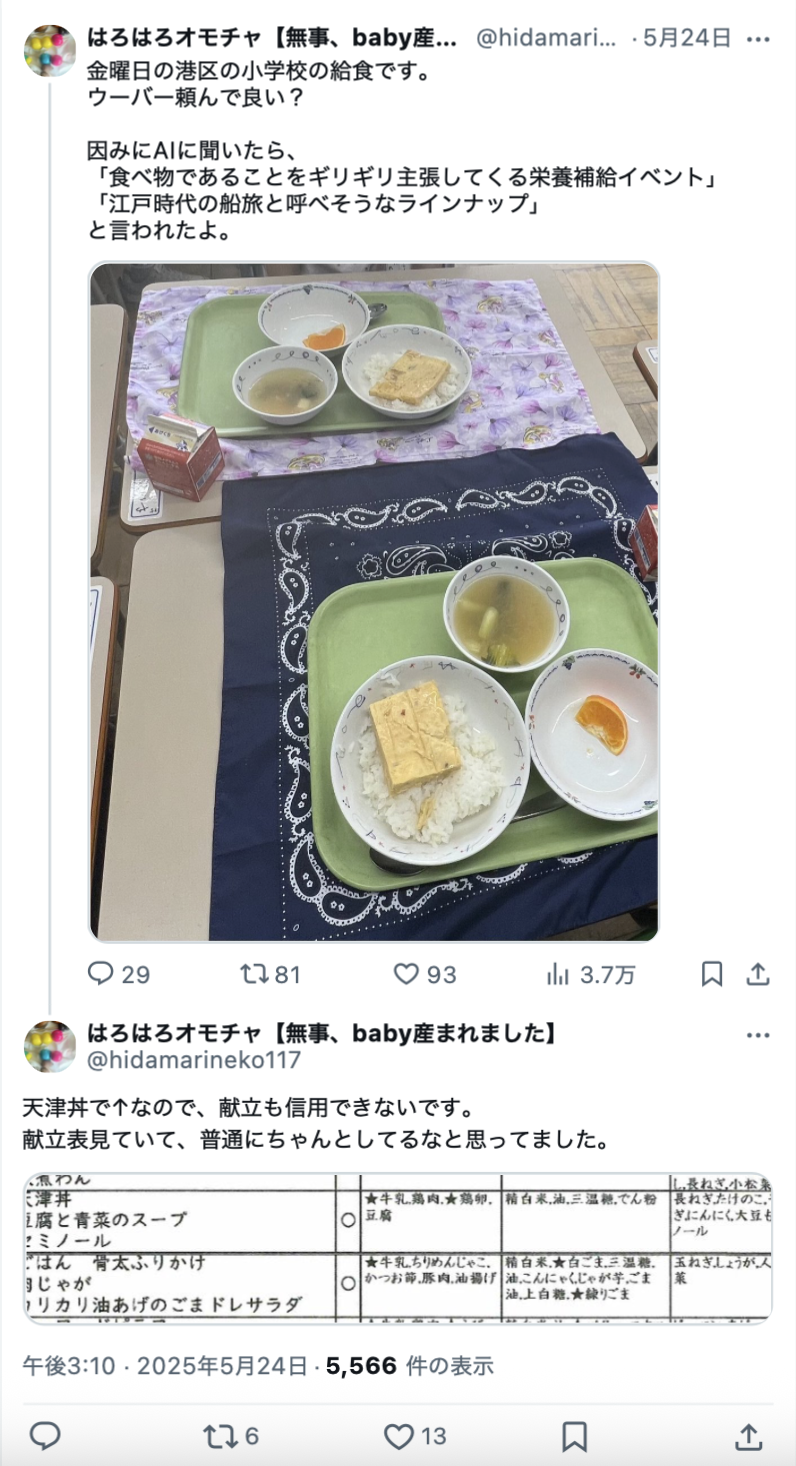Click the 5月24日 date link

688,38
